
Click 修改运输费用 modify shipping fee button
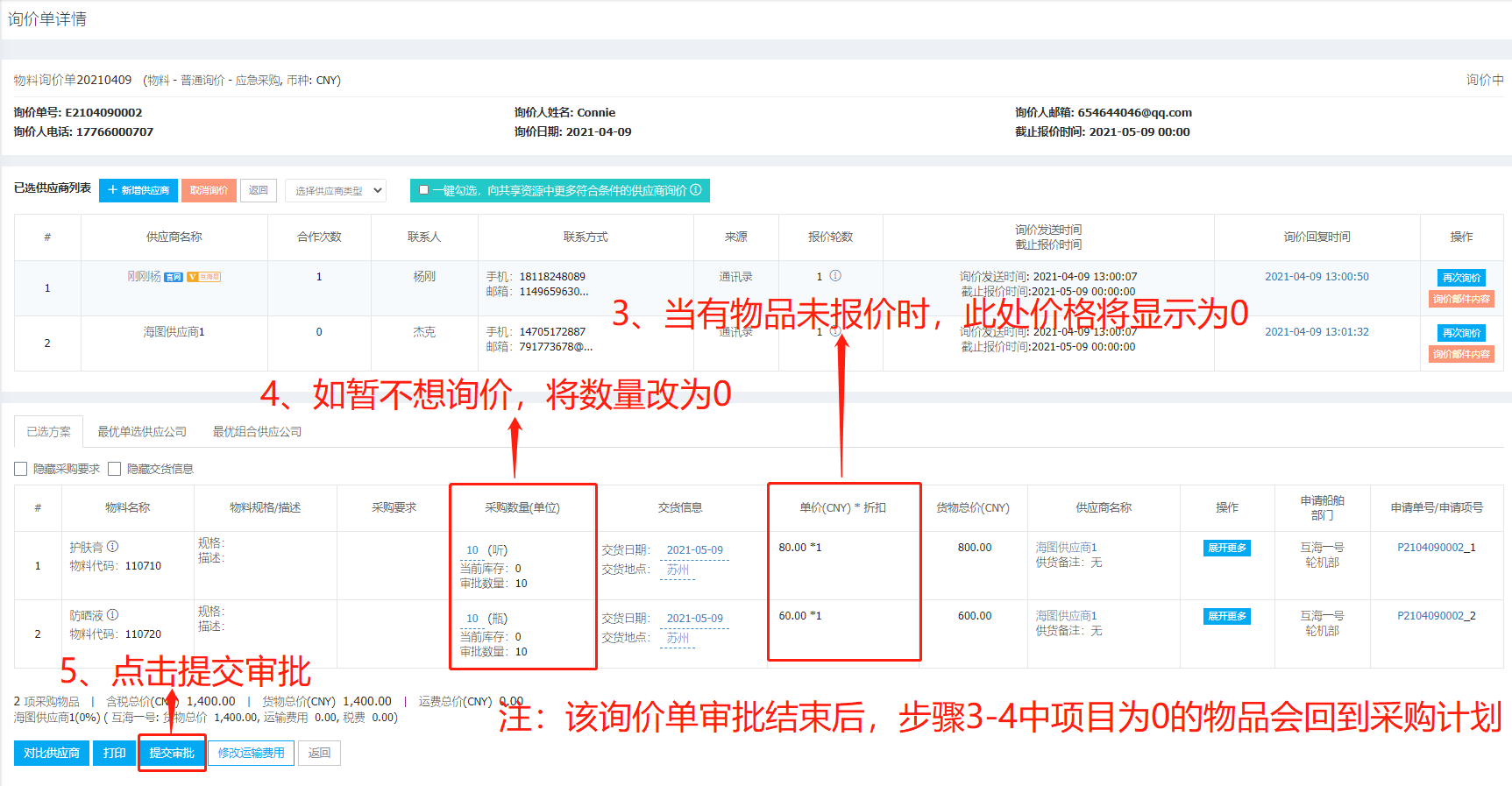tap(251, 753)
